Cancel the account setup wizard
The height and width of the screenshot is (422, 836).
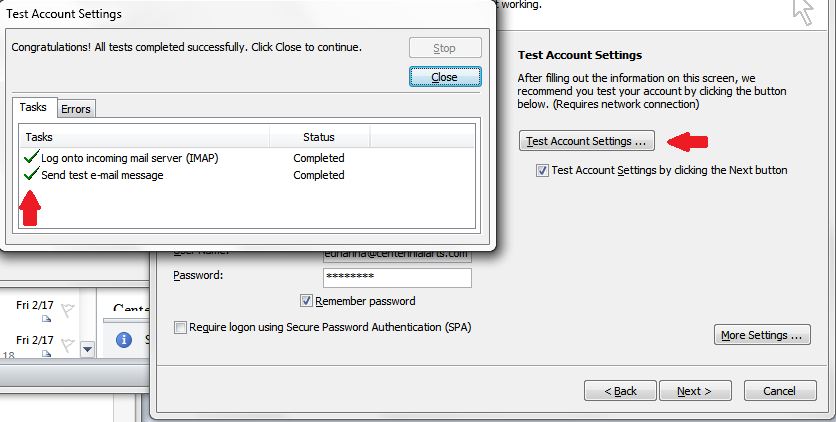coord(779,391)
